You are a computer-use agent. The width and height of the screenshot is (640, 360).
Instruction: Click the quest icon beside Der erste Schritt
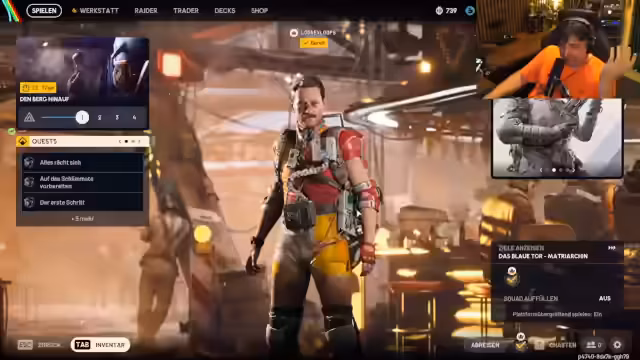pyautogui.click(x=29, y=202)
